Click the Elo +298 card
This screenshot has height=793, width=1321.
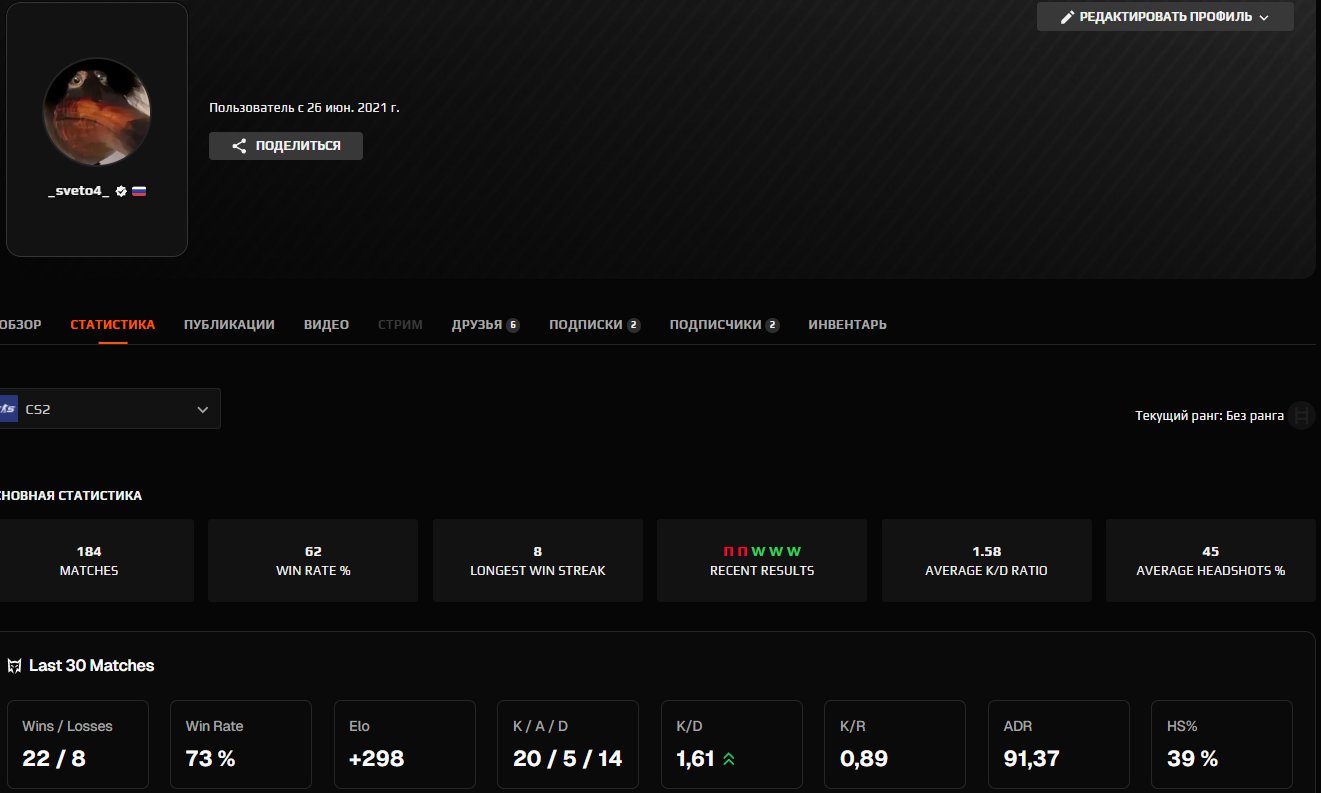point(405,744)
